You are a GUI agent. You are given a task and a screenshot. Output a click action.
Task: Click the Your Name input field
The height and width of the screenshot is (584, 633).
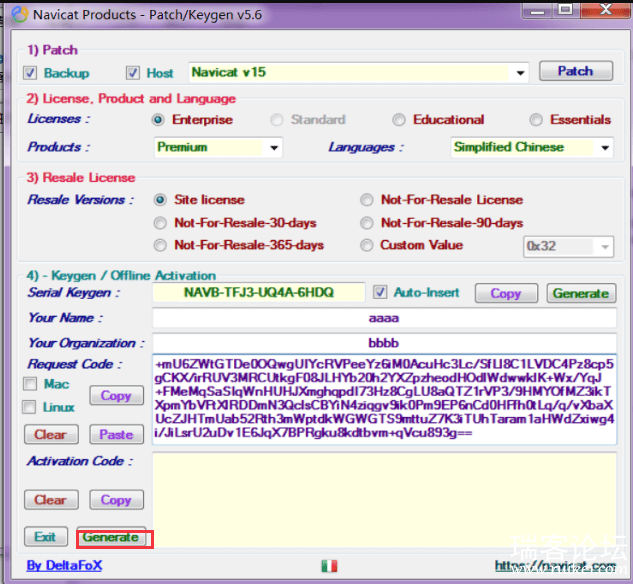[384, 318]
